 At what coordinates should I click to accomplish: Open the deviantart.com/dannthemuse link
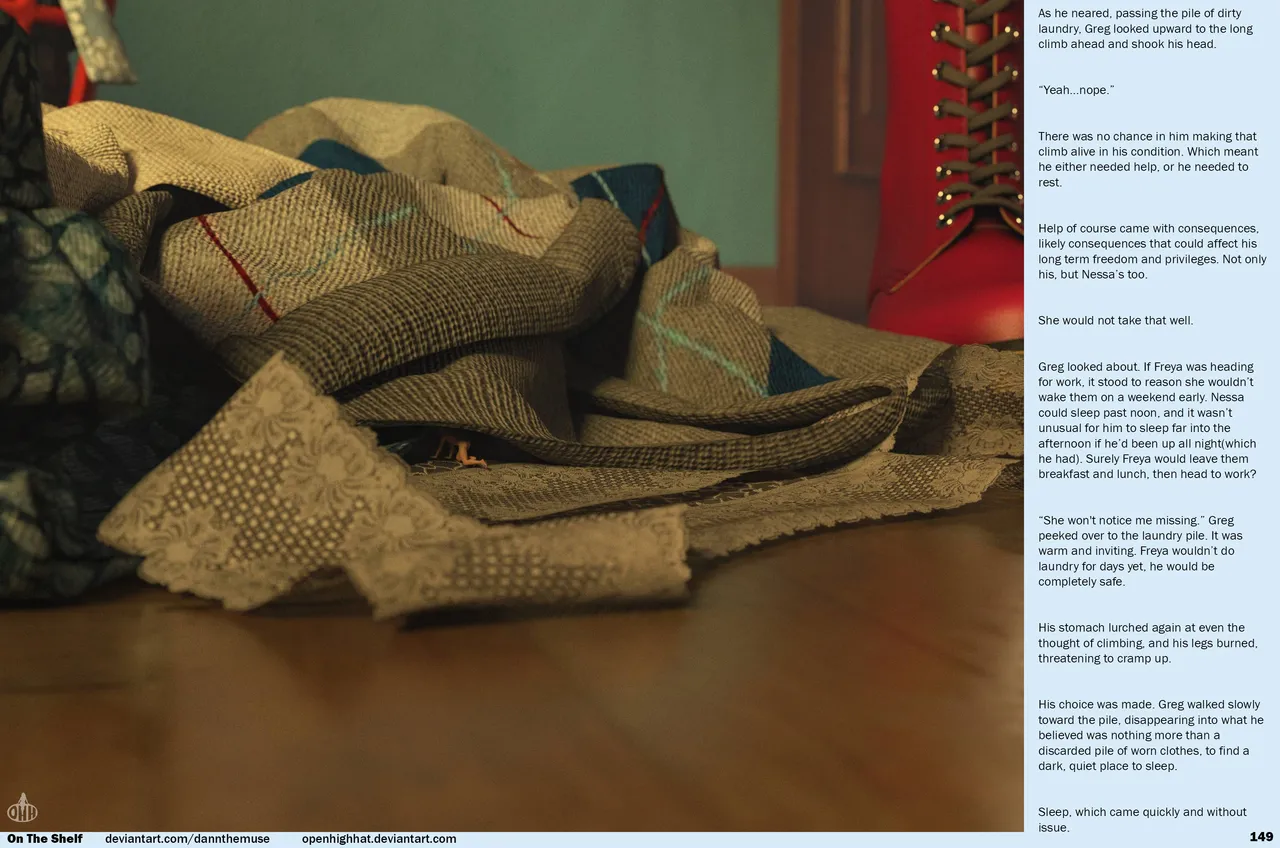click(187, 839)
